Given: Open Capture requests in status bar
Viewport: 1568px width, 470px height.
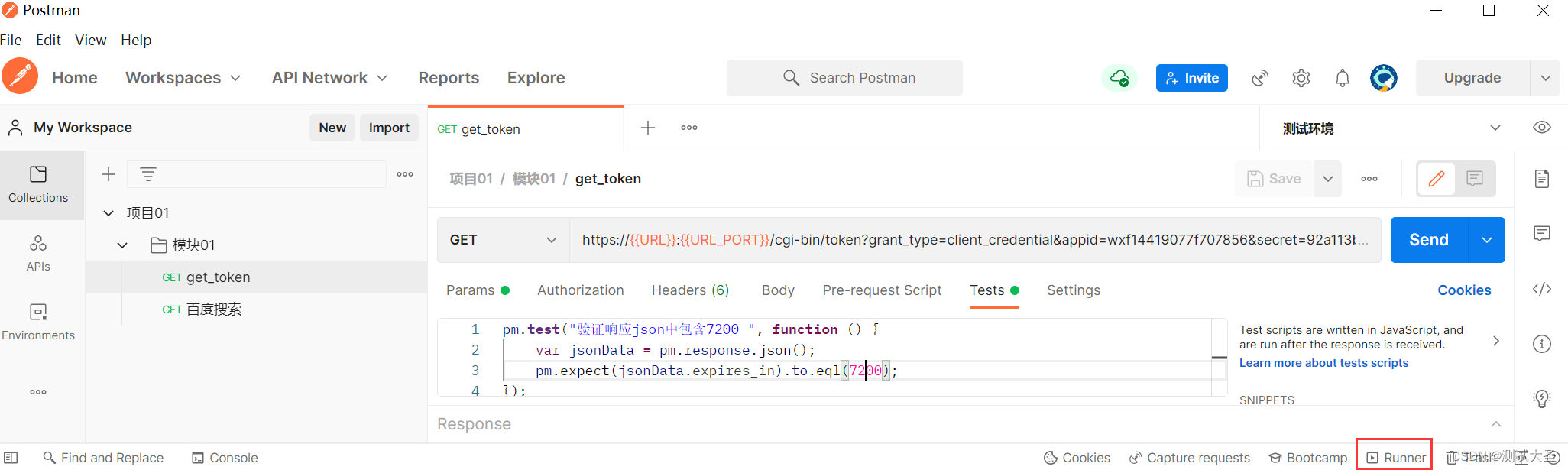Looking at the screenshot, I should 1190,458.
